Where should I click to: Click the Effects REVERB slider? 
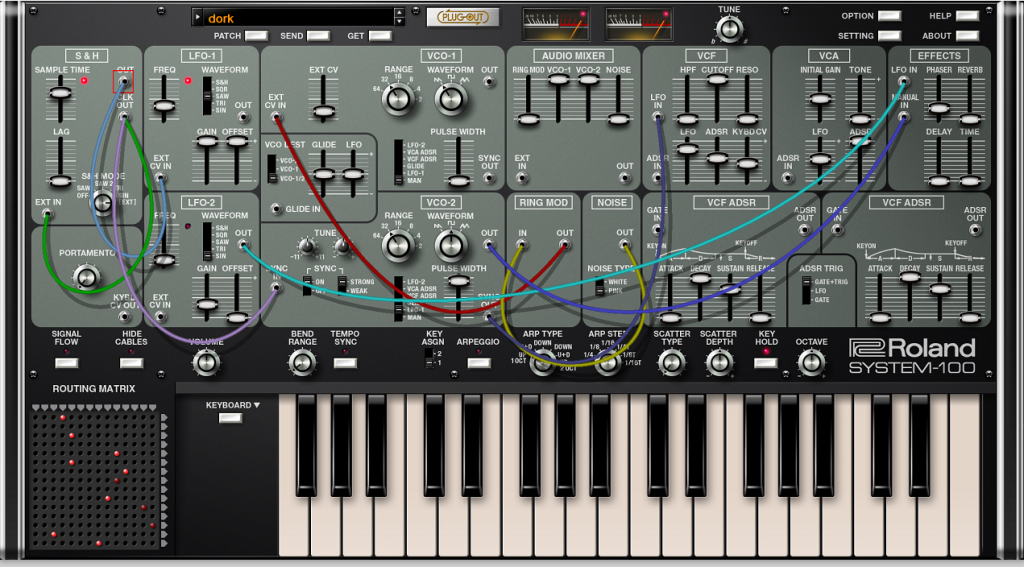pyautogui.click(x=970, y=118)
